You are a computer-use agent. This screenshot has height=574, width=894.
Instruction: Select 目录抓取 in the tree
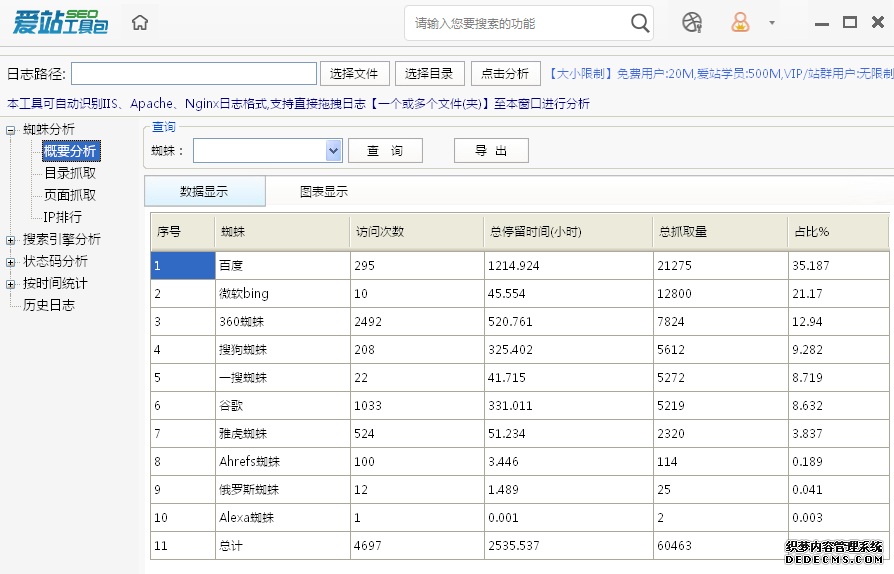[70, 173]
